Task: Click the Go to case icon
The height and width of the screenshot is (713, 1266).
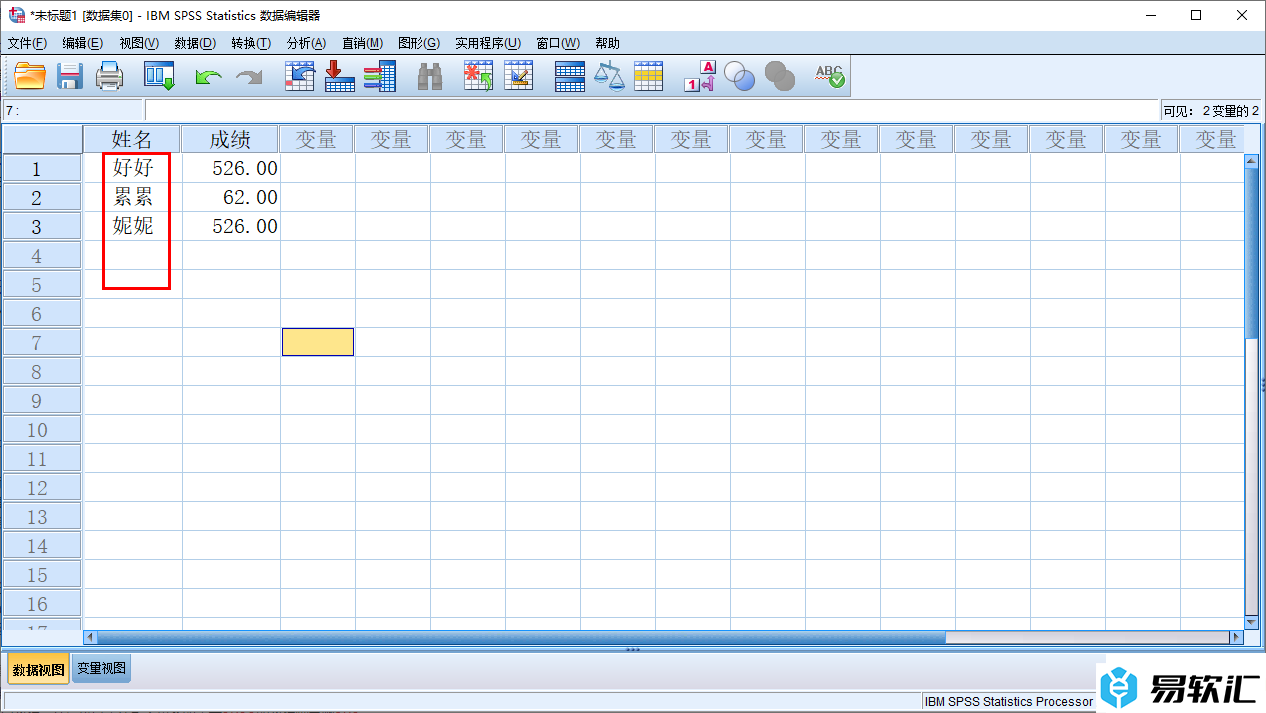Action: (299, 76)
